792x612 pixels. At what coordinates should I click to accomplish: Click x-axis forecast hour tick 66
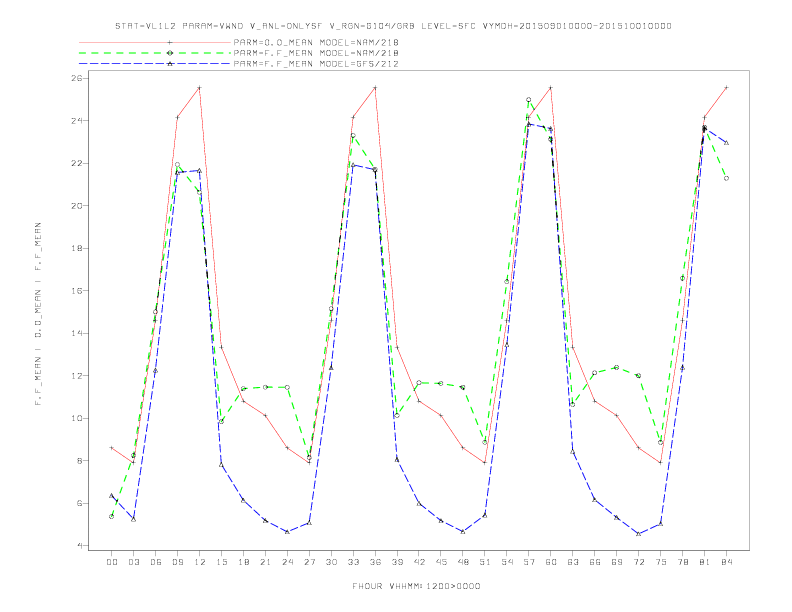click(x=595, y=562)
